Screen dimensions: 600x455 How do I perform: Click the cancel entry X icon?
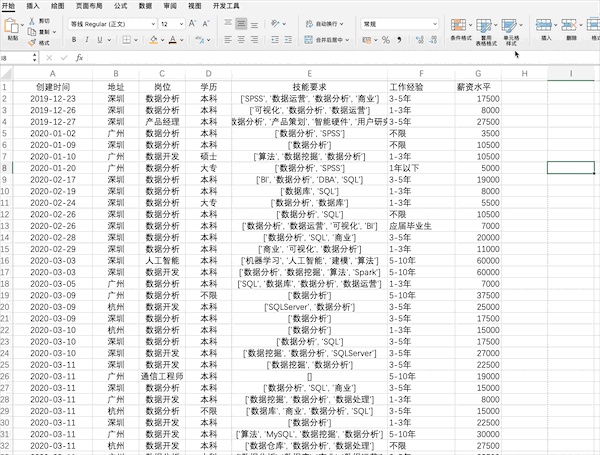(x=49, y=58)
